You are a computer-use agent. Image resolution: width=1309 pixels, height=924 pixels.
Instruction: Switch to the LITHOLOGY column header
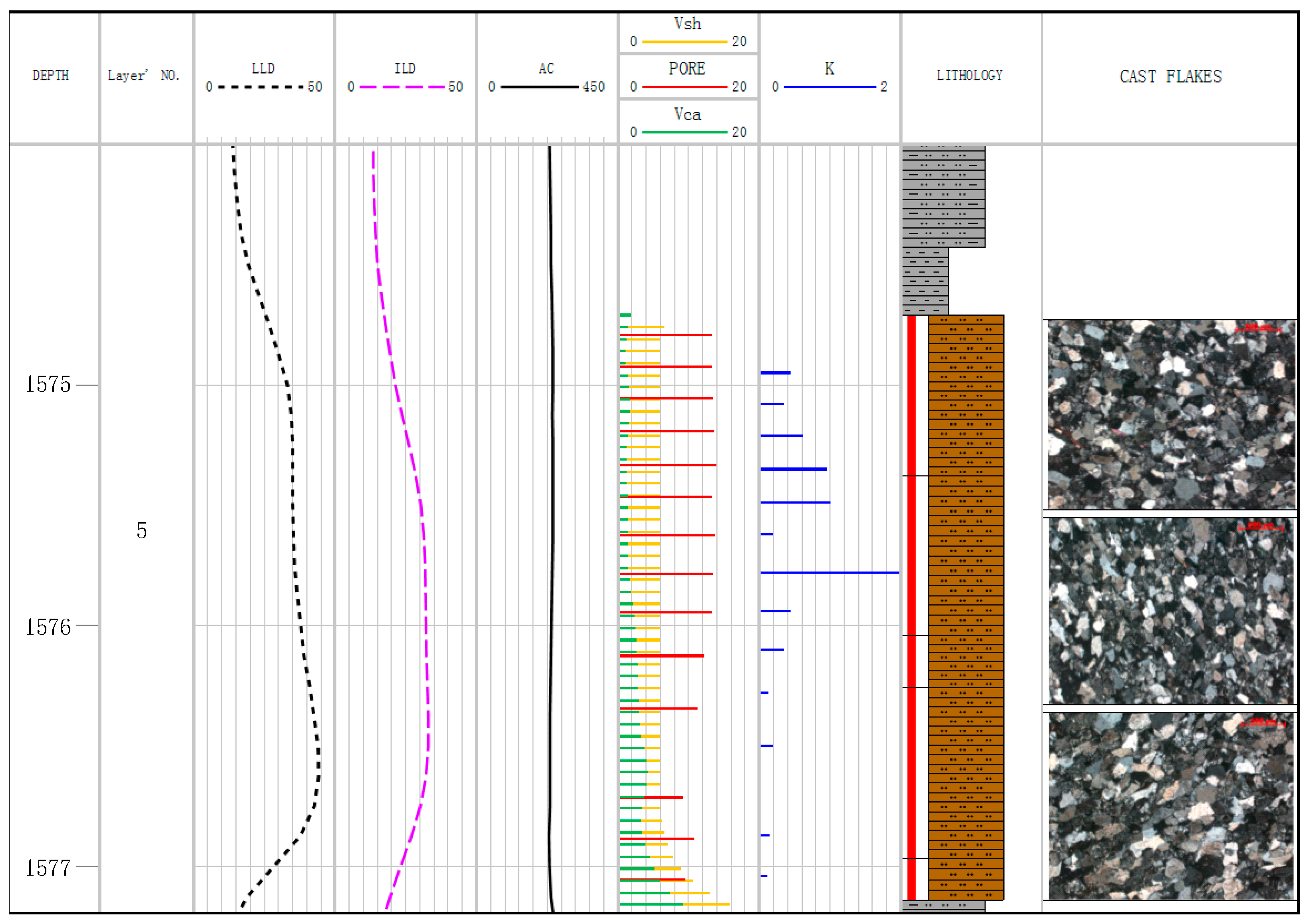[969, 75]
